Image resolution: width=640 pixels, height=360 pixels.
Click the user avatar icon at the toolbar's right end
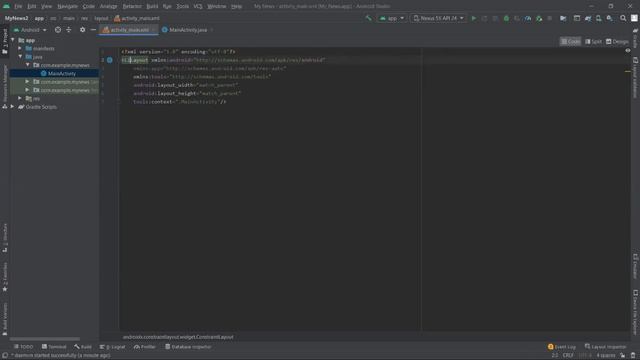[634, 18]
